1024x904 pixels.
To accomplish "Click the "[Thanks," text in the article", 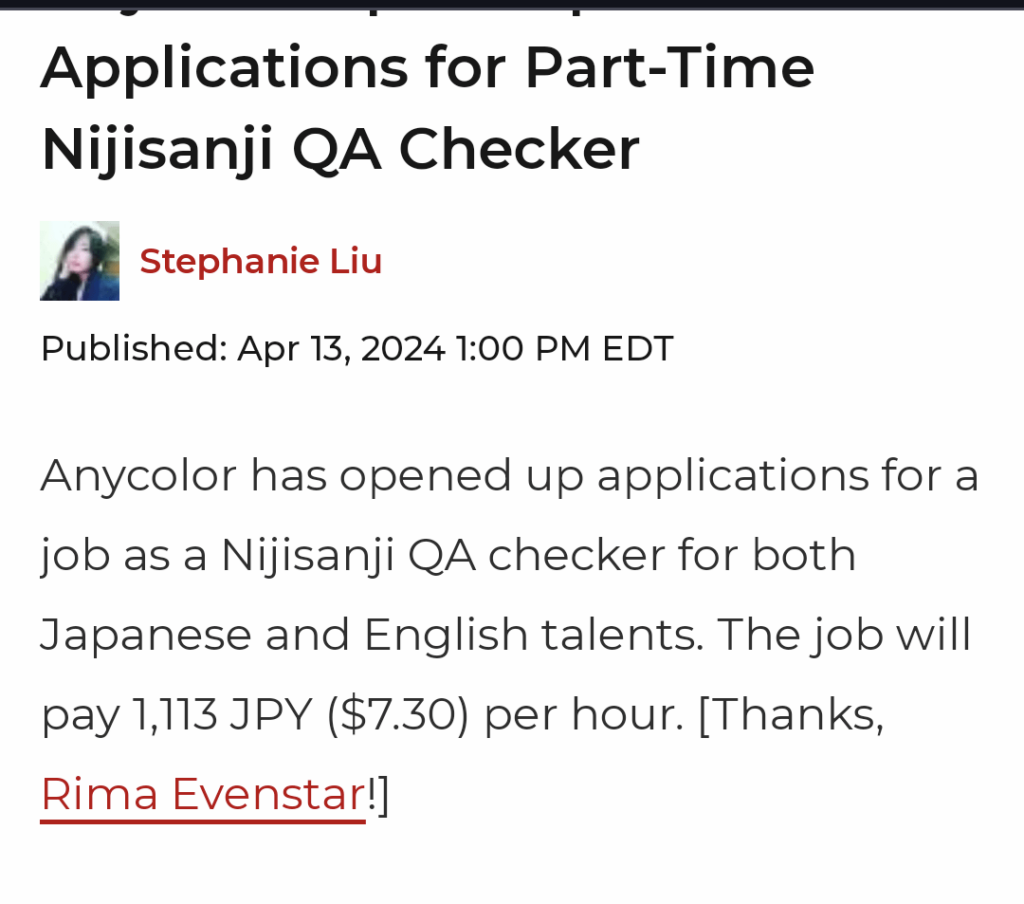I will (790, 715).
